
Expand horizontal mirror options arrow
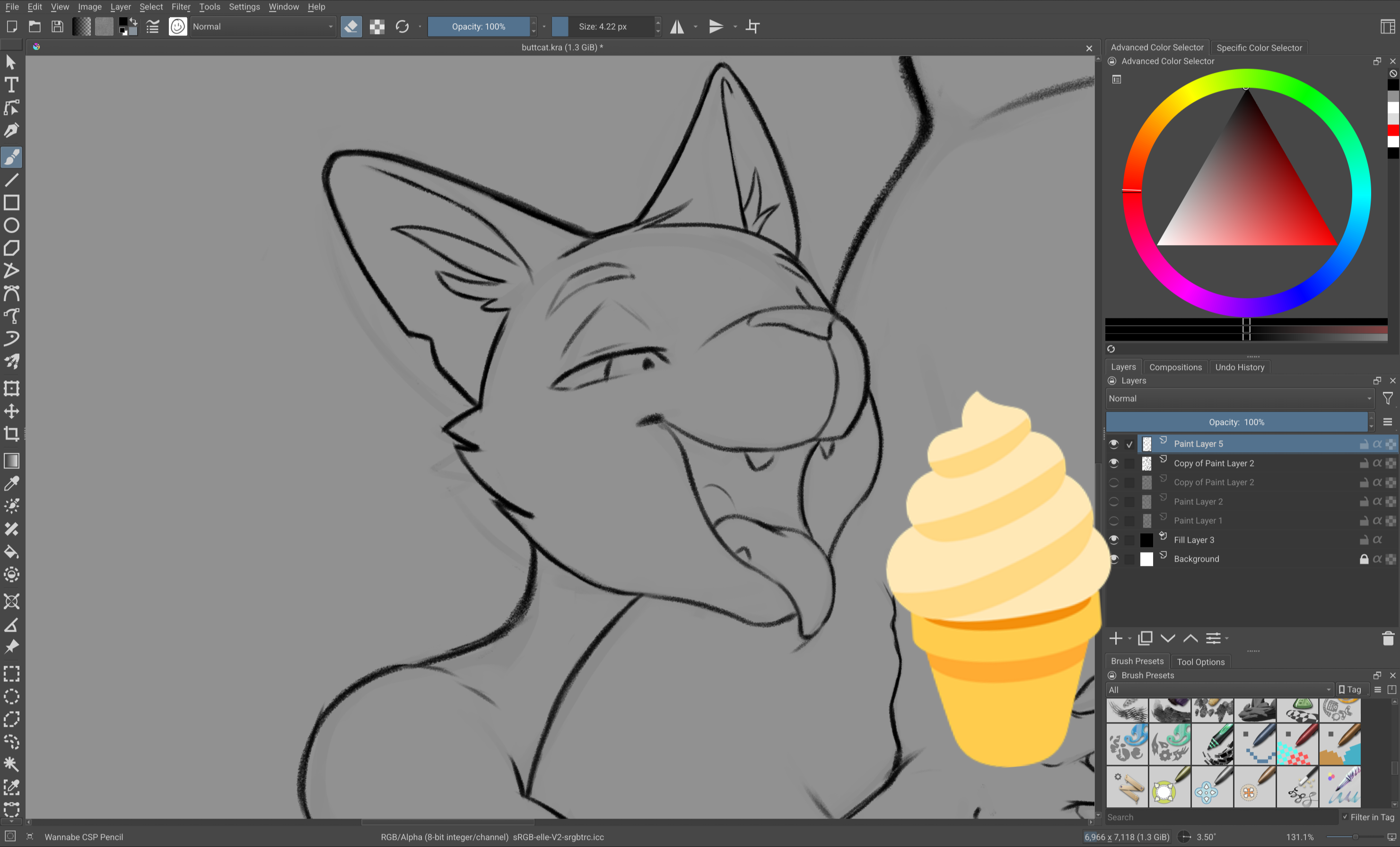695,26
